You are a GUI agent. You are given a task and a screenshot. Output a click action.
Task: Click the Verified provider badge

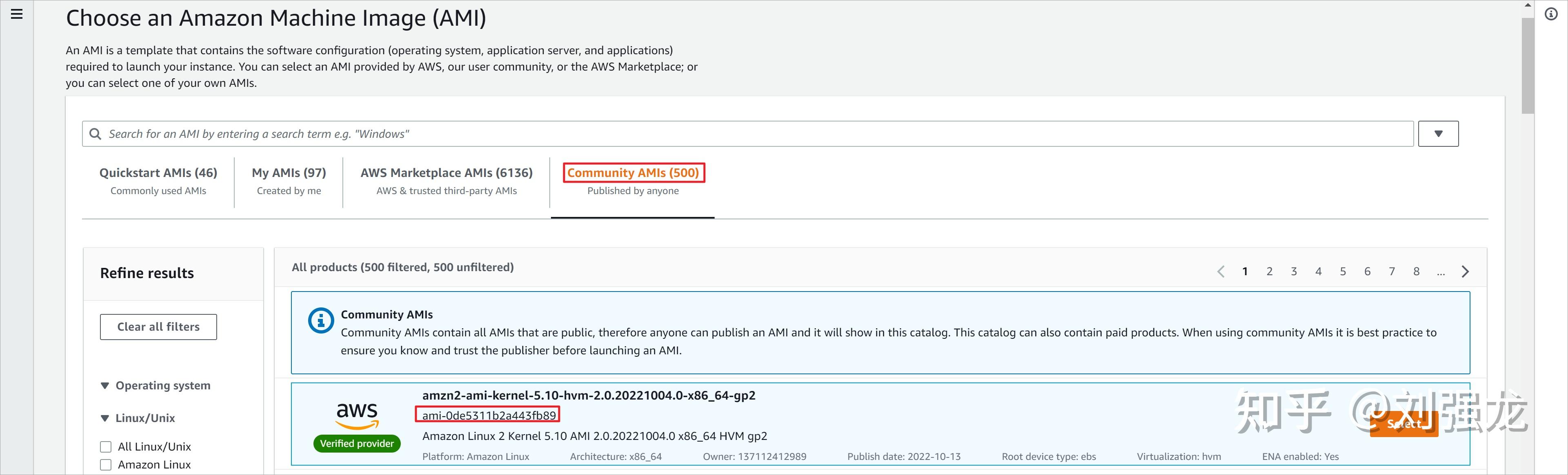click(357, 443)
